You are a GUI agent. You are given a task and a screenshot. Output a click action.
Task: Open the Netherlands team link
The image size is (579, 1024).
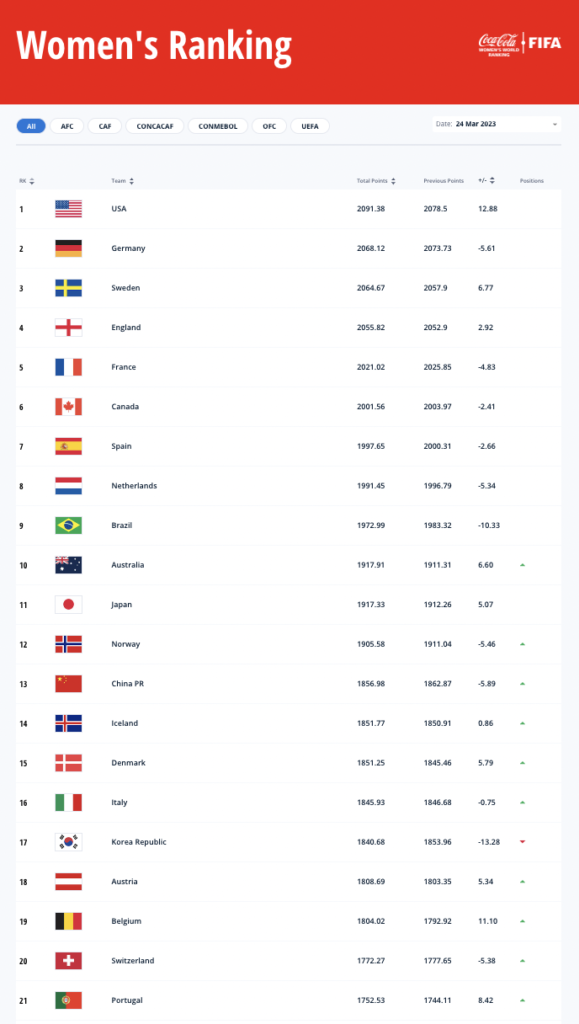tap(134, 486)
